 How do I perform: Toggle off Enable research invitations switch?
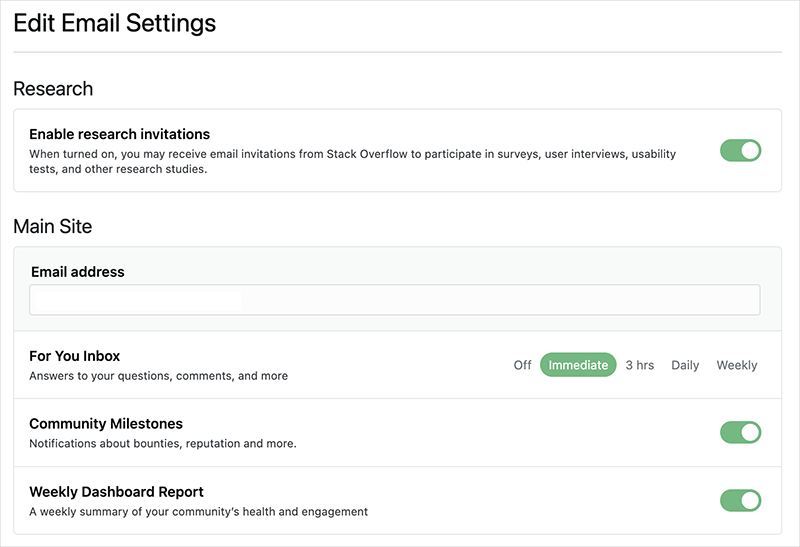pyautogui.click(x=740, y=151)
